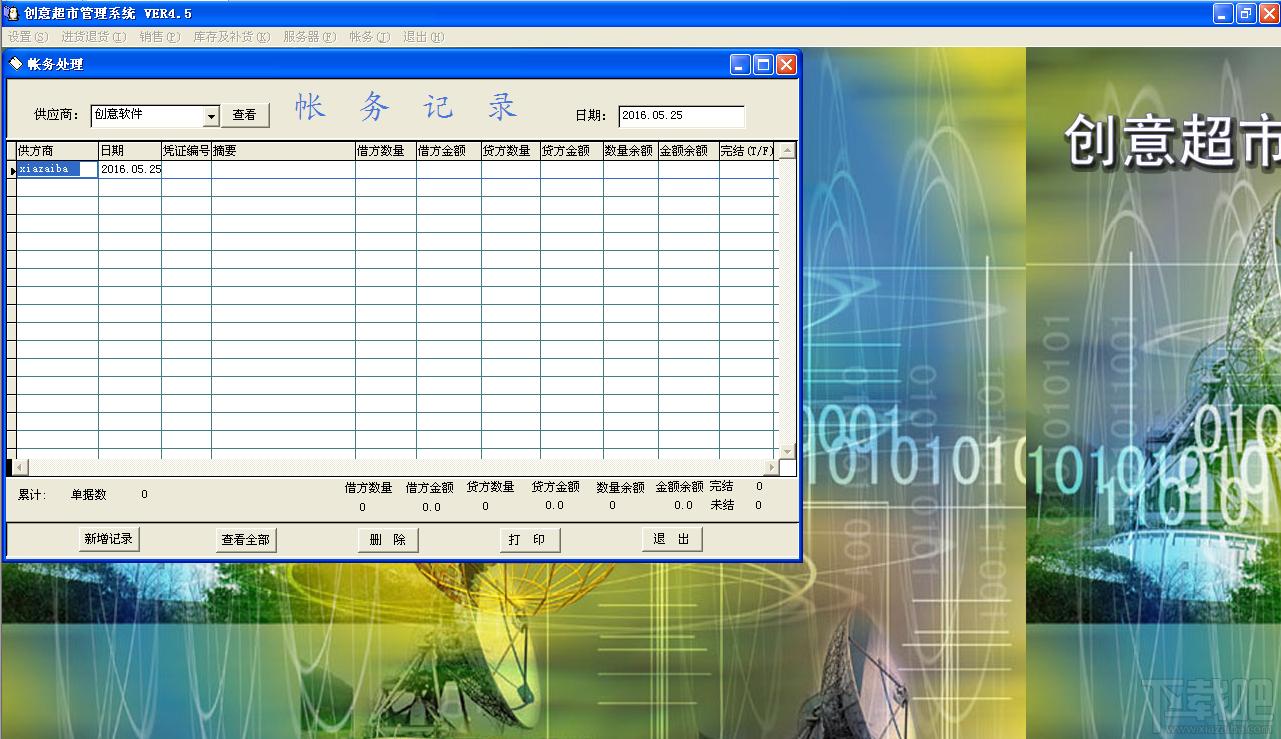
Task: Click the 数量余额 column header in the grid
Action: tap(631, 151)
